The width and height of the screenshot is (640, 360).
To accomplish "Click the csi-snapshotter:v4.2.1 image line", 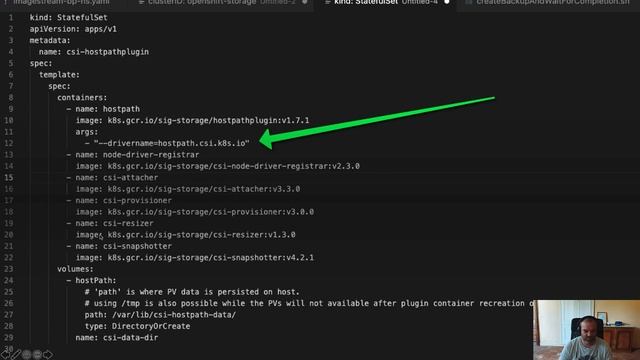I will pyautogui.click(x=195, y=258).
